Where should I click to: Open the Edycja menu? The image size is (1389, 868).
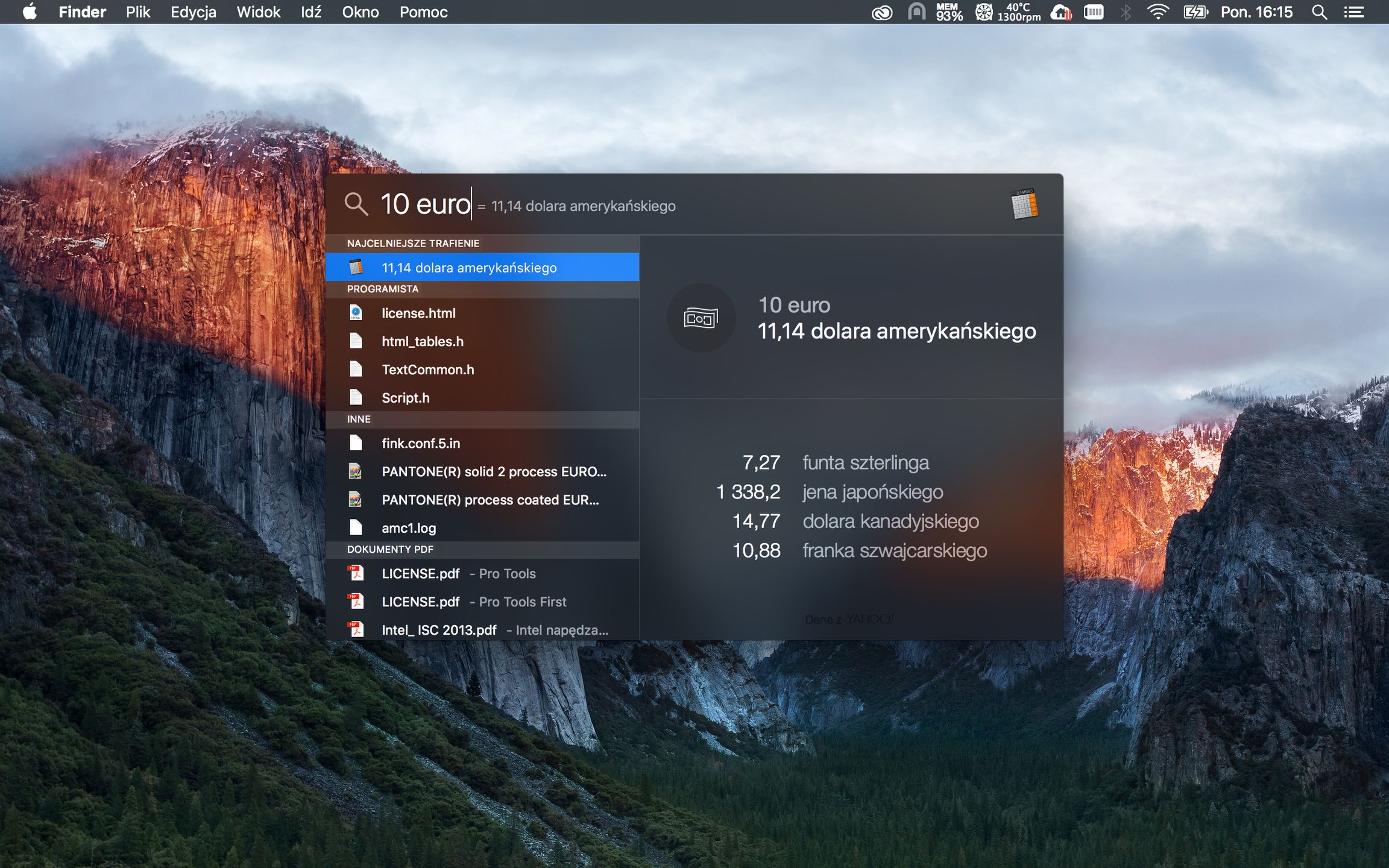point(193,12)
